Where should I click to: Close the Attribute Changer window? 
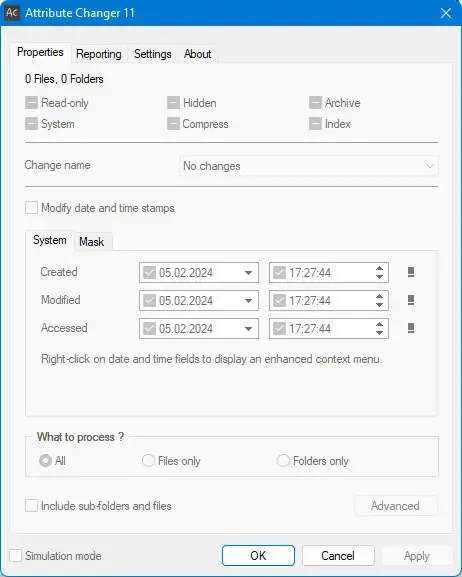446,13
